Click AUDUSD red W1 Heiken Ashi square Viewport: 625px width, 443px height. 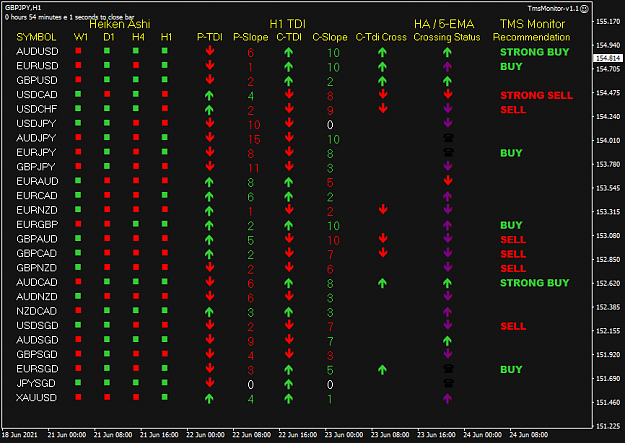point(78,51)
